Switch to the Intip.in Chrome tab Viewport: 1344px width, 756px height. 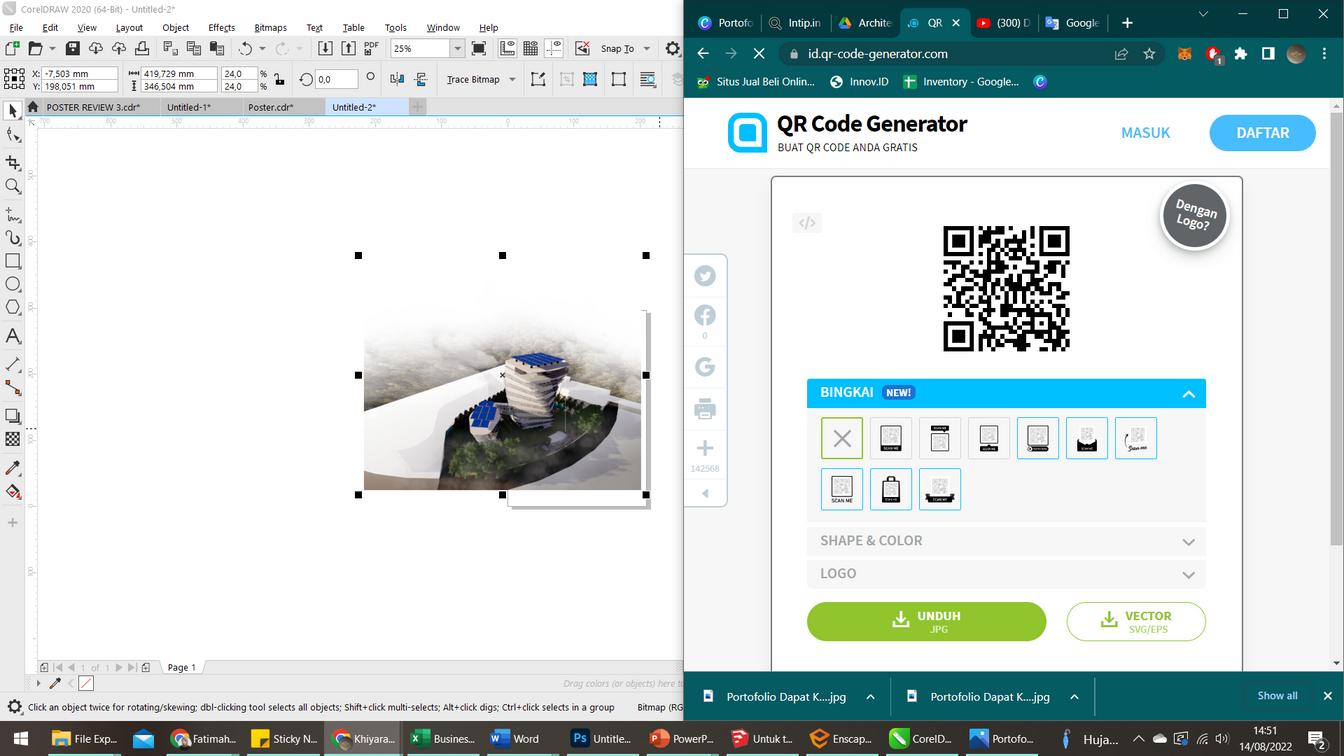[x=795, y=23]
